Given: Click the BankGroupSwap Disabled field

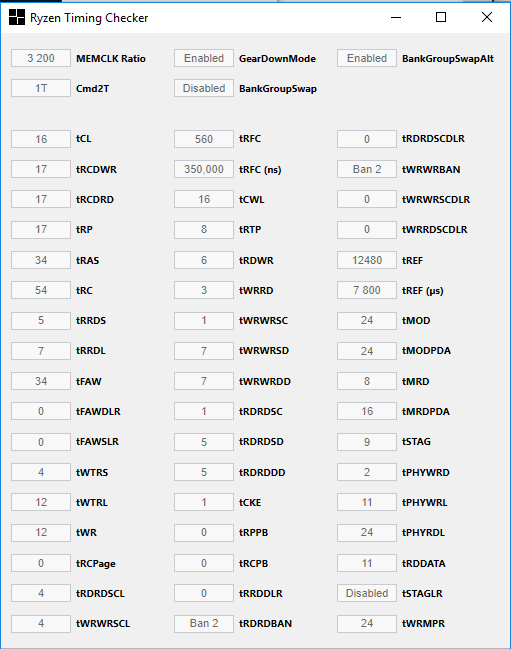Looking at the screenshot, I should tap(204, 88).
